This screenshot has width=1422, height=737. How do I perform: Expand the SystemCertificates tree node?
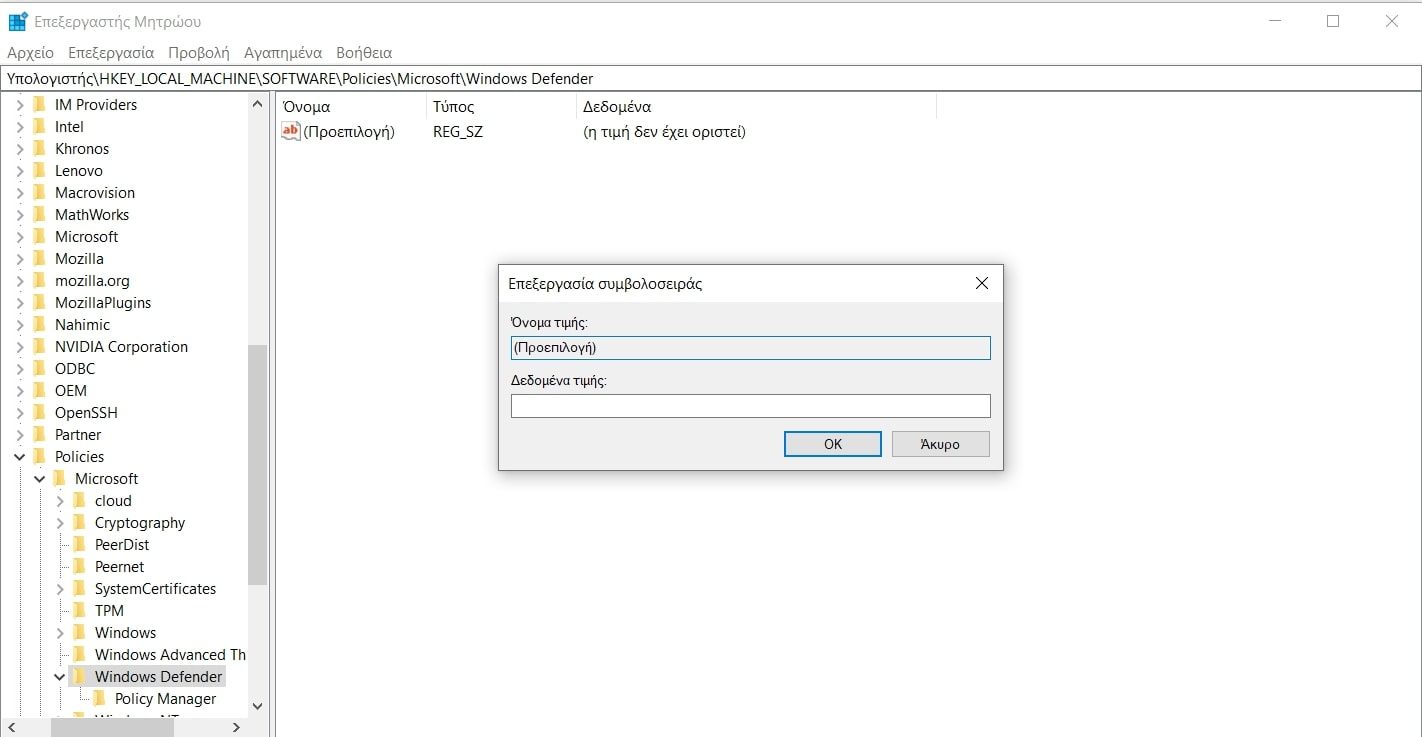[60, 588]
